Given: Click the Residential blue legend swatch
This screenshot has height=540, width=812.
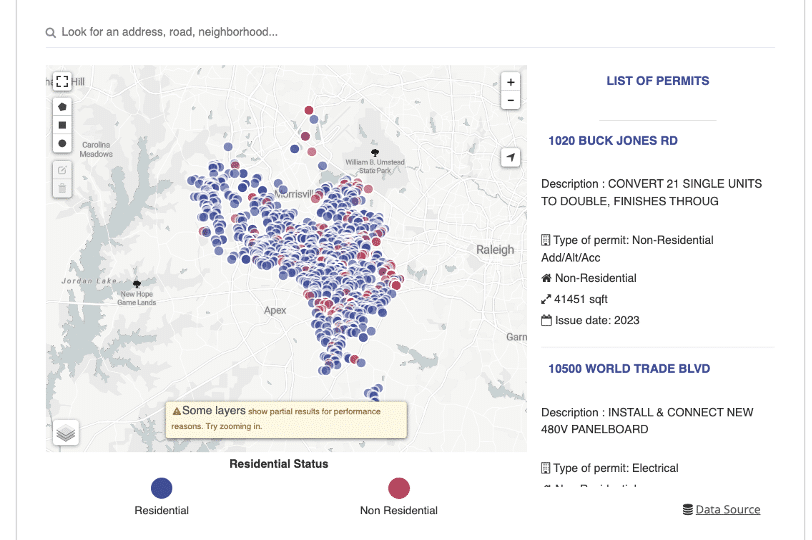Looking at the screenshot, I should pos(161,488).
